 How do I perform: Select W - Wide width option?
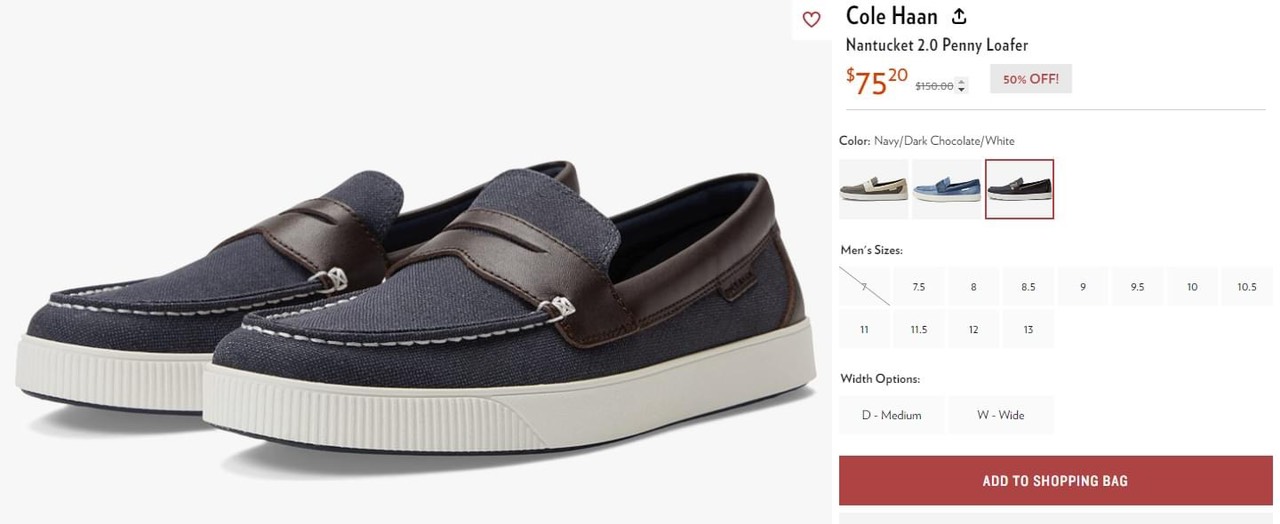[1000, 415]
